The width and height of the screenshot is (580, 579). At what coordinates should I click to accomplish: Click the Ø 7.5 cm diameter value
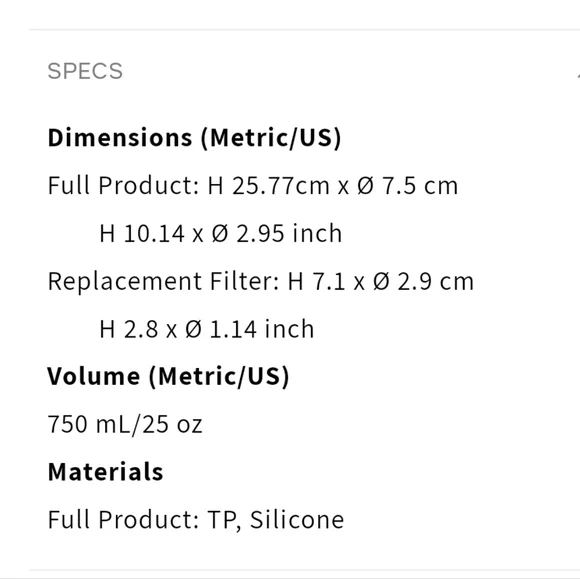pos(408,185)
